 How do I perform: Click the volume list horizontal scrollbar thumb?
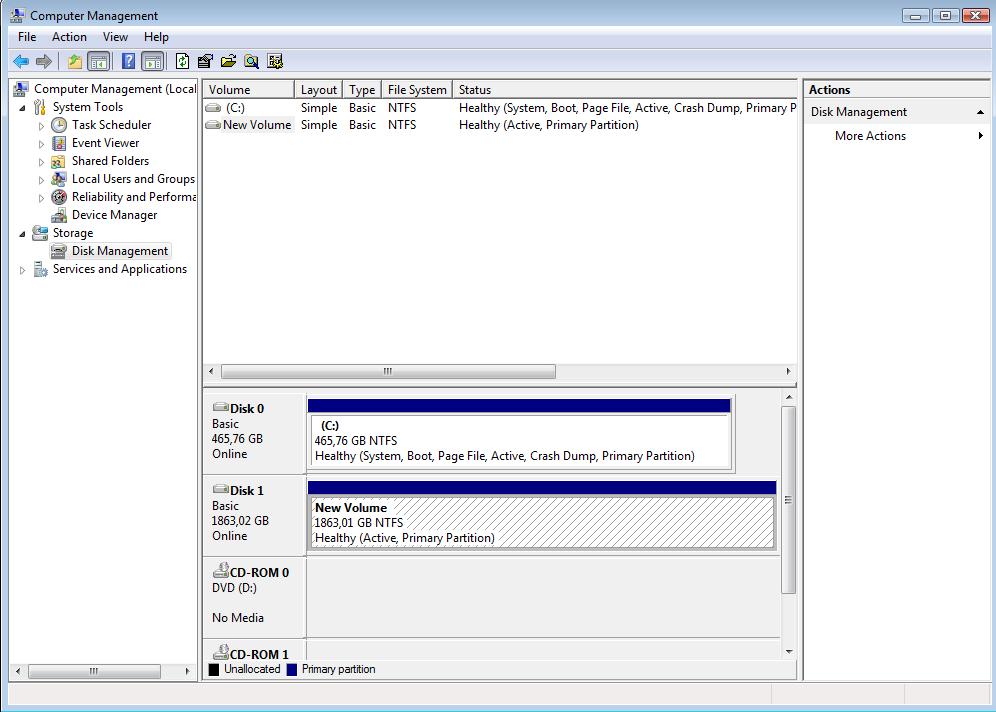[x=388, y=371]
